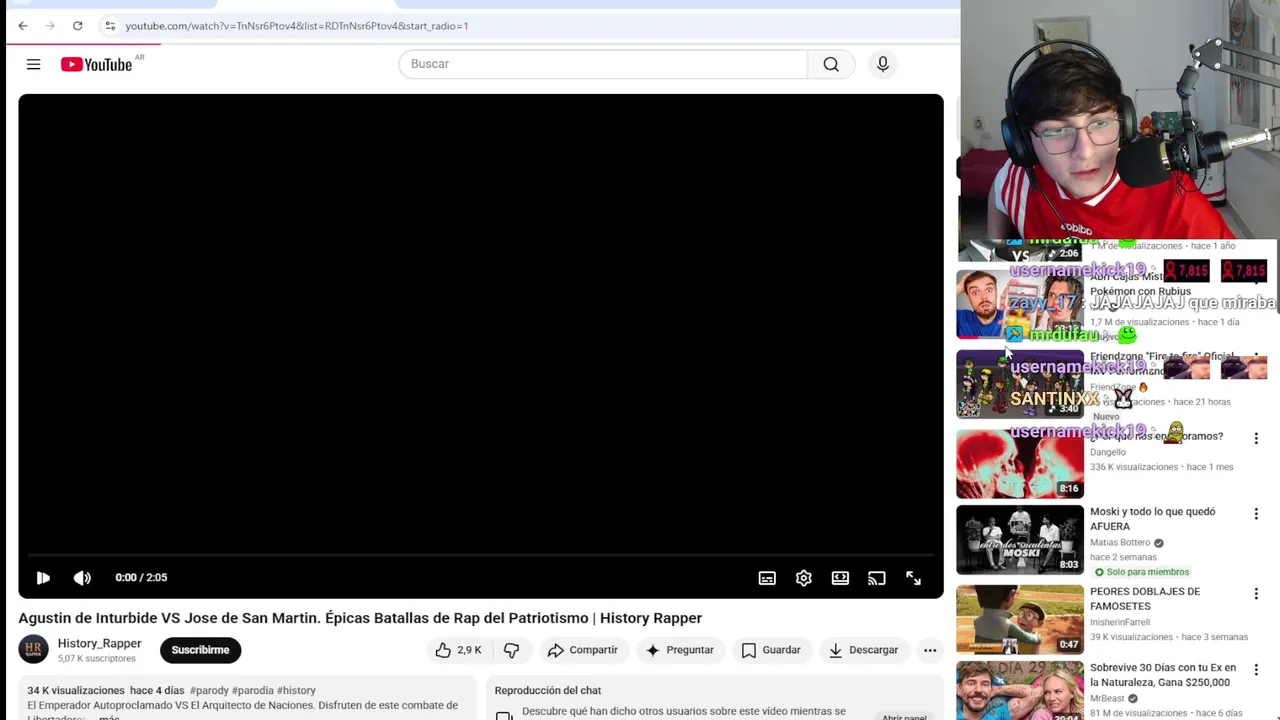Toggle subtitles on the player
1280x720 pixels.
(767, 578)
